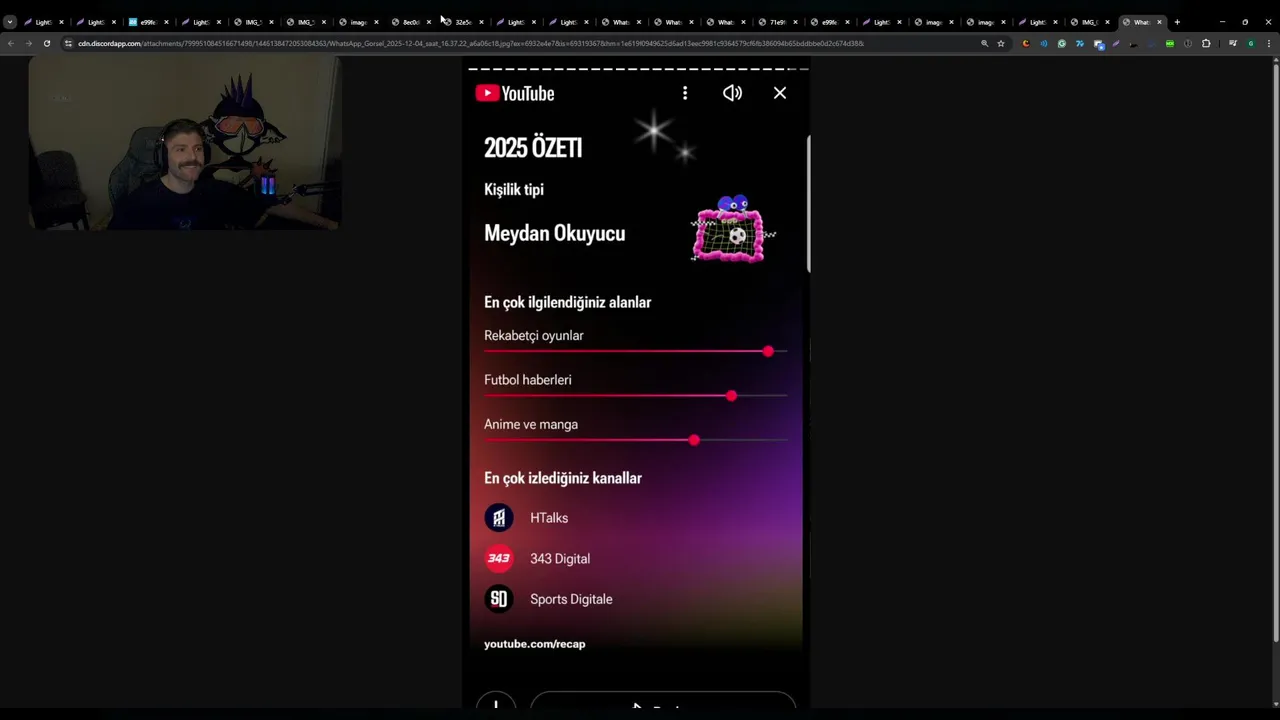Click the 343 Digital channel avatar

tap(499, 558)
